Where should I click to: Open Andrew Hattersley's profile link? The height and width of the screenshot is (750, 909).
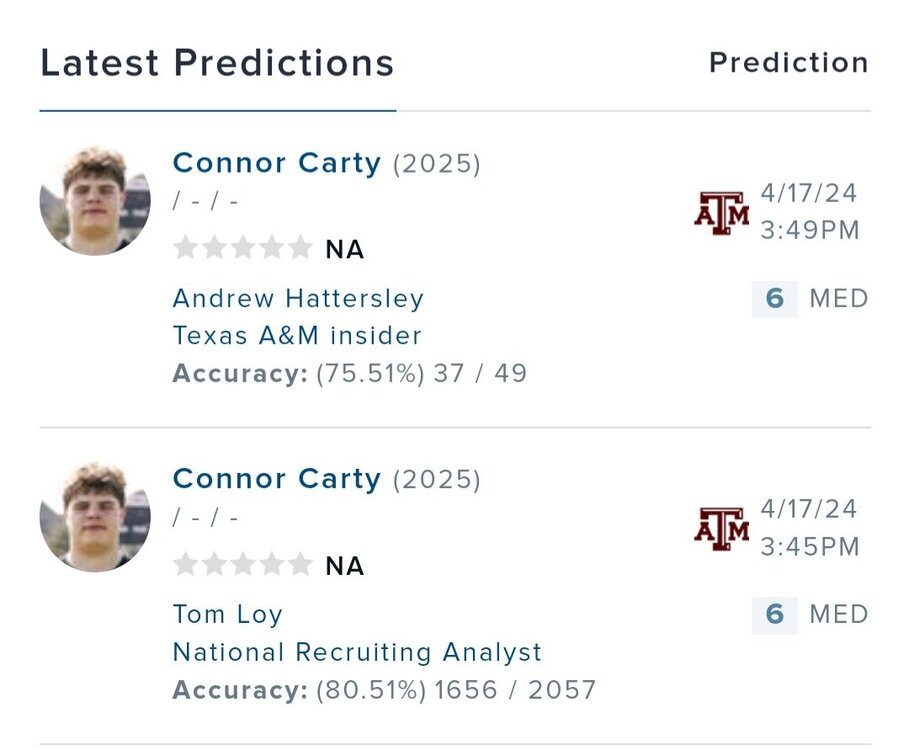tap(298, 298)
